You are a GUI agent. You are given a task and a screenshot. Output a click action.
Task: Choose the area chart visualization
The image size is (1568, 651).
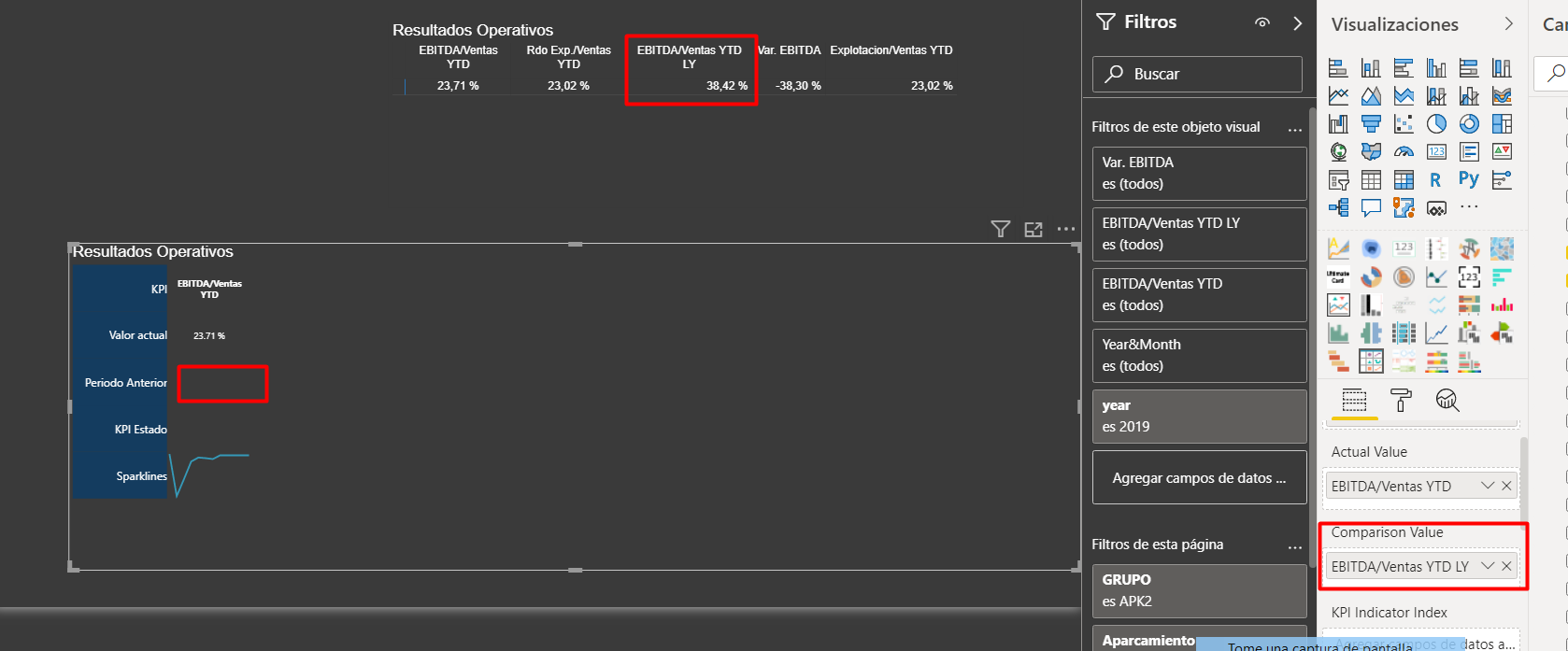coord(1371,96)
